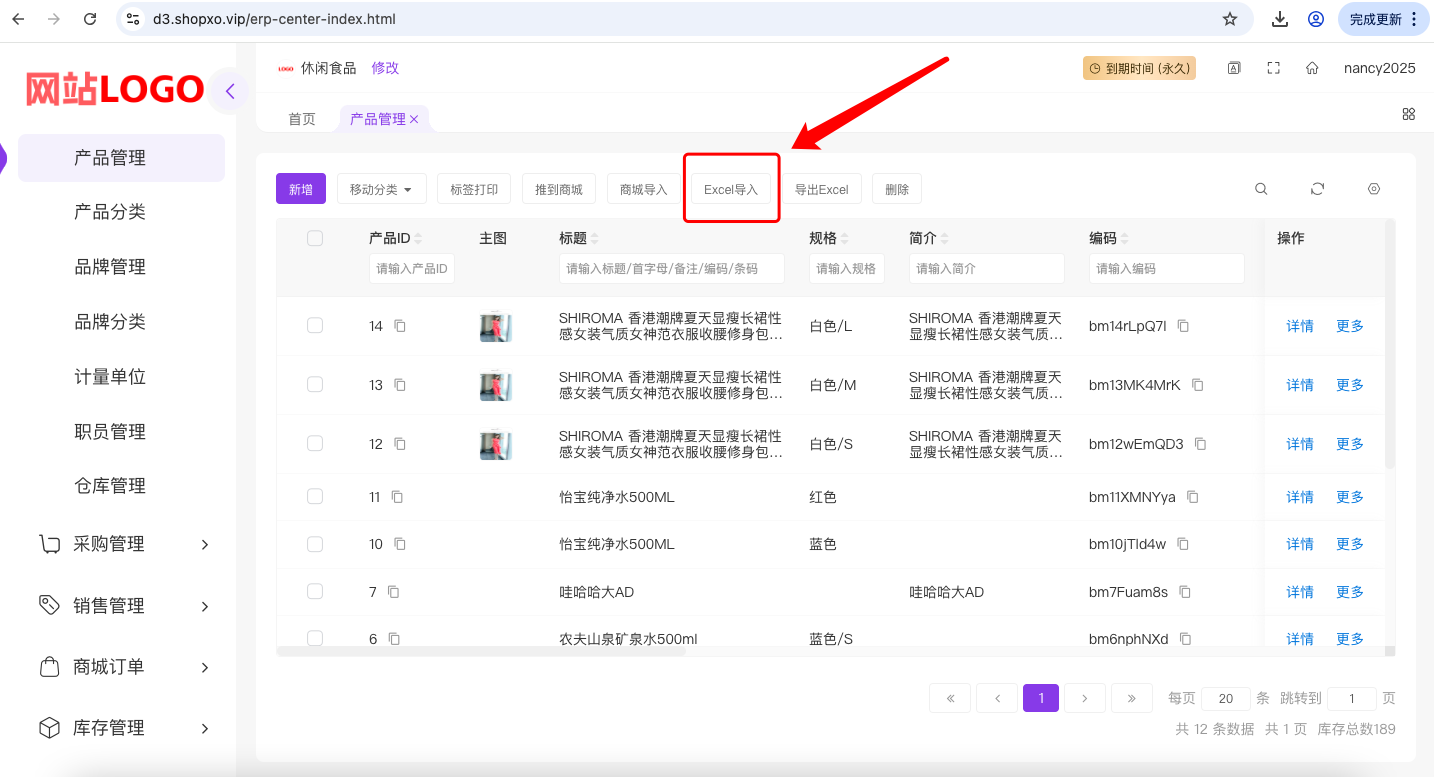
Task: Switch to the 首页 tab
Action: click(302, 119)
